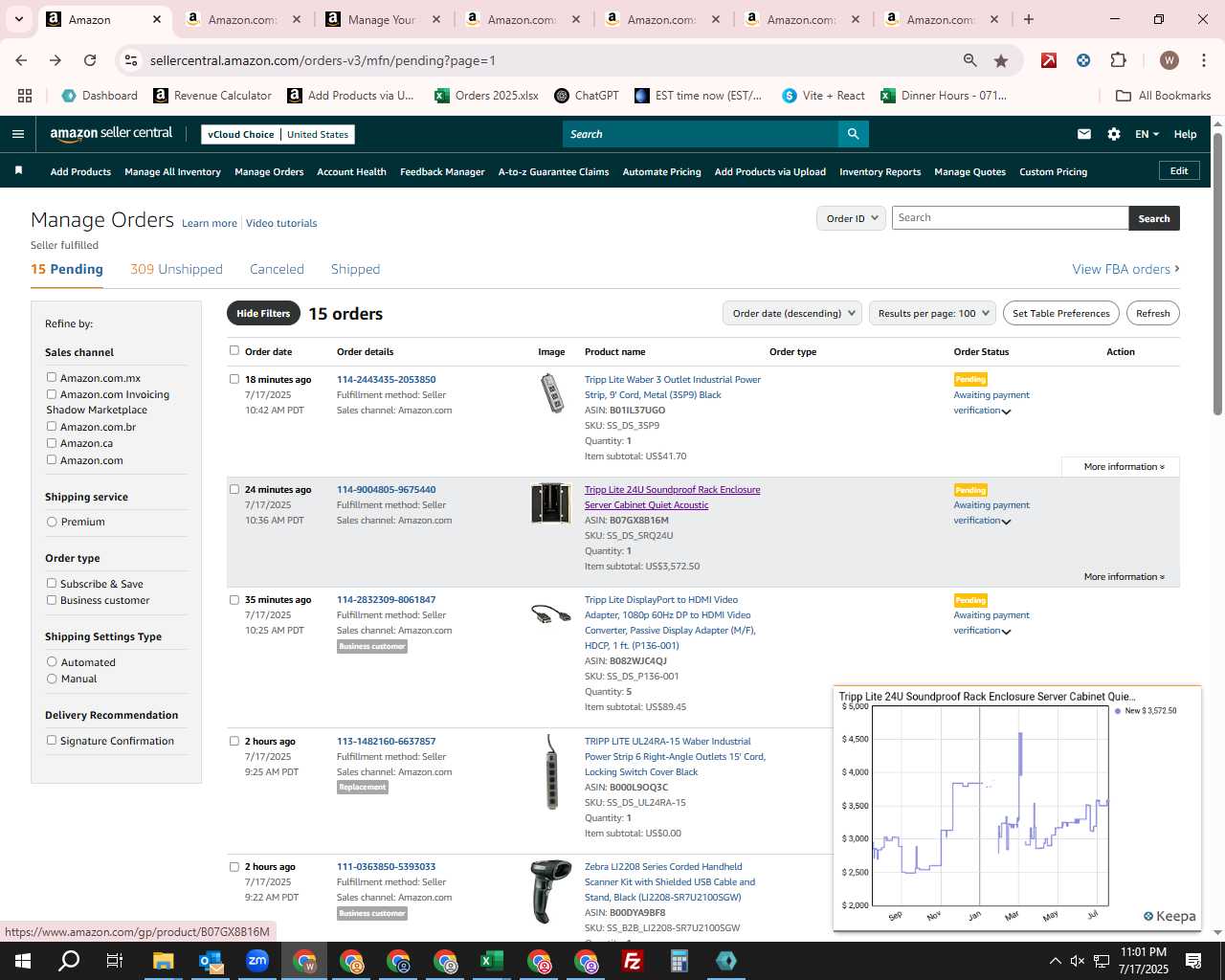Open the Results per page dropdown
The height and width of the screenshot is (980, 1225).
click(x=933, y=313)
